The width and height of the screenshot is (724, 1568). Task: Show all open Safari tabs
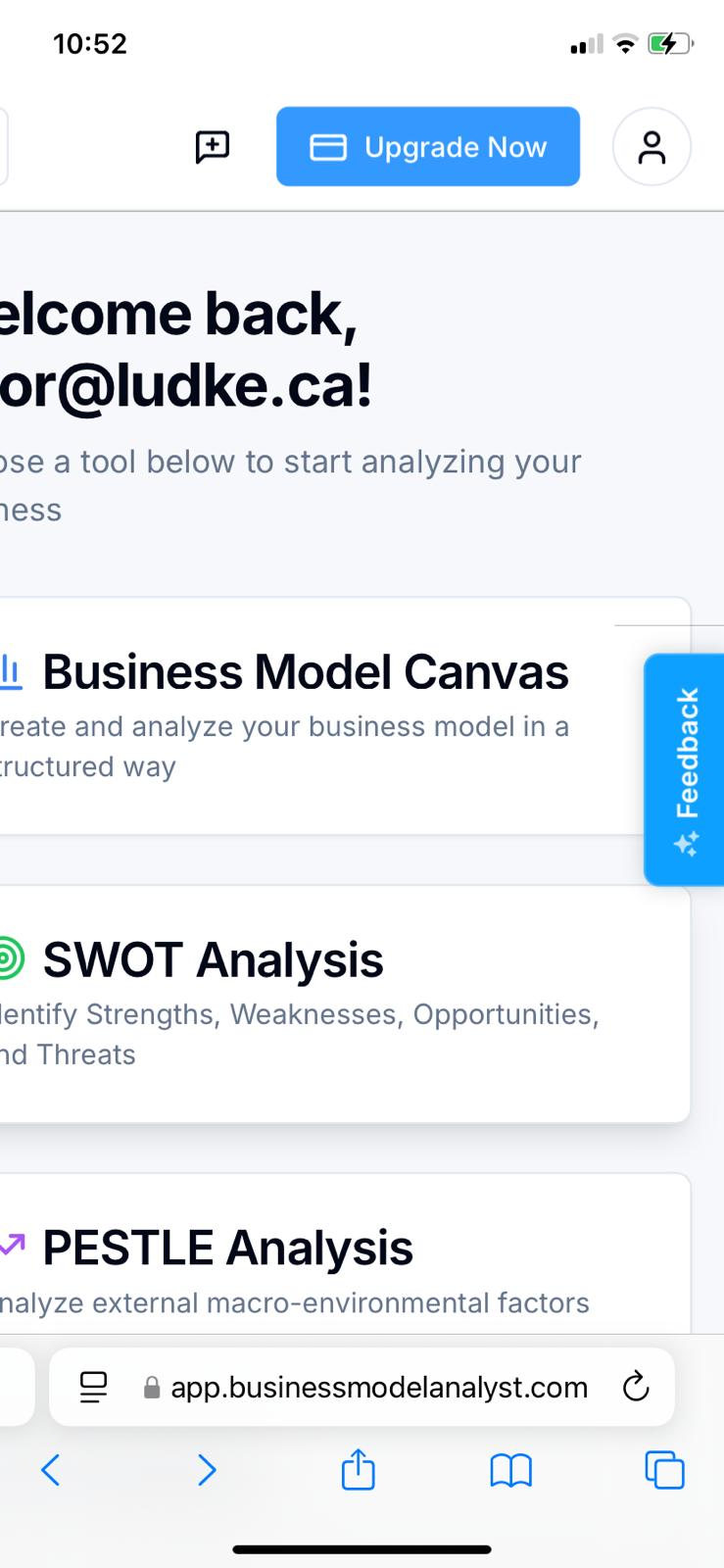click(664, 1470)
